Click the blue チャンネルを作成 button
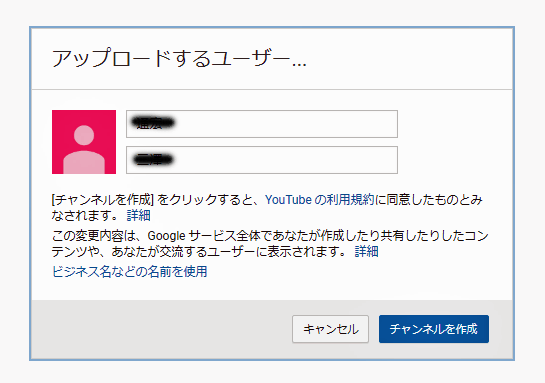This screenshot has height=383, width=545. pos(434,329)
